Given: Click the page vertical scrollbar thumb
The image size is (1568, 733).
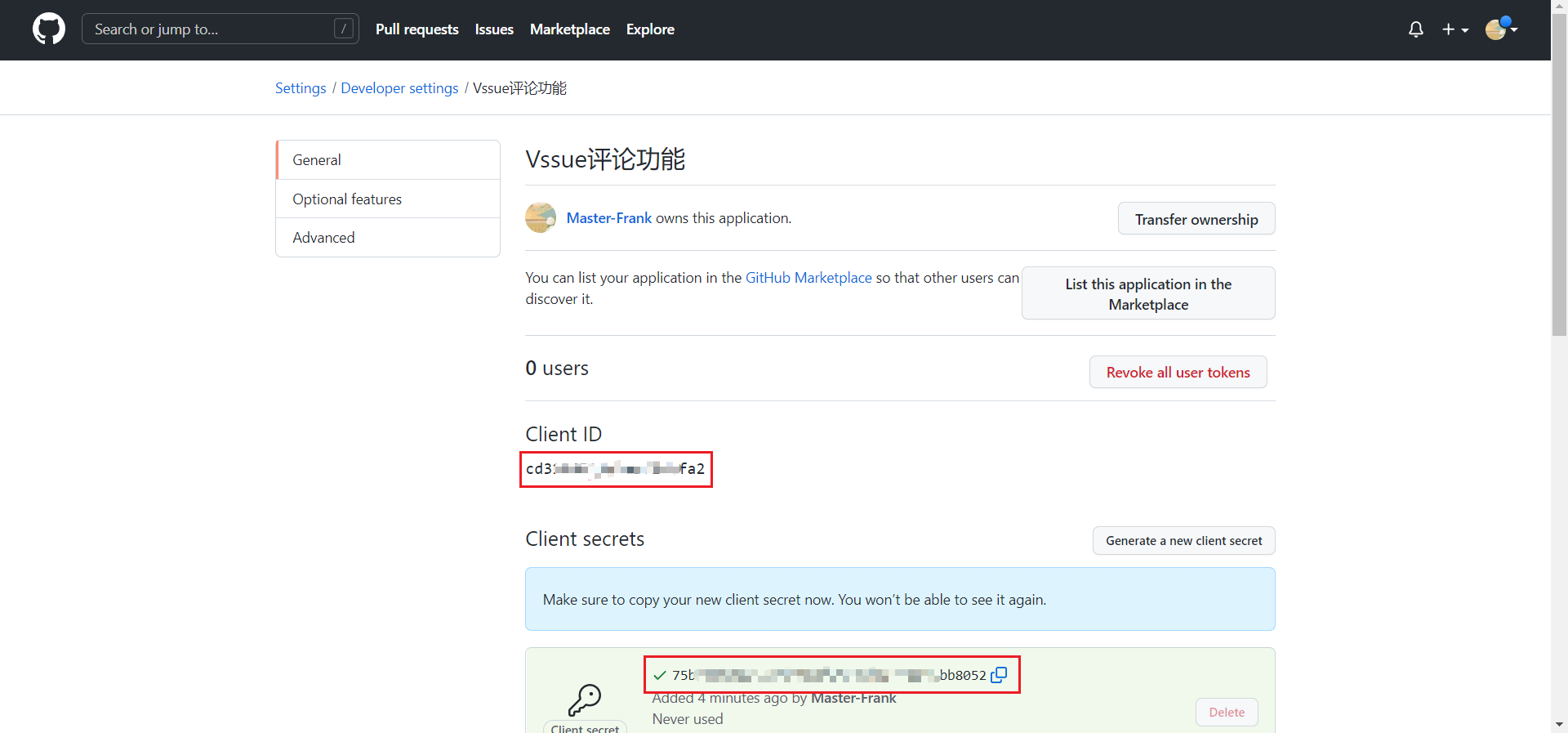Looking at the screenshot, I should 1559,173.
